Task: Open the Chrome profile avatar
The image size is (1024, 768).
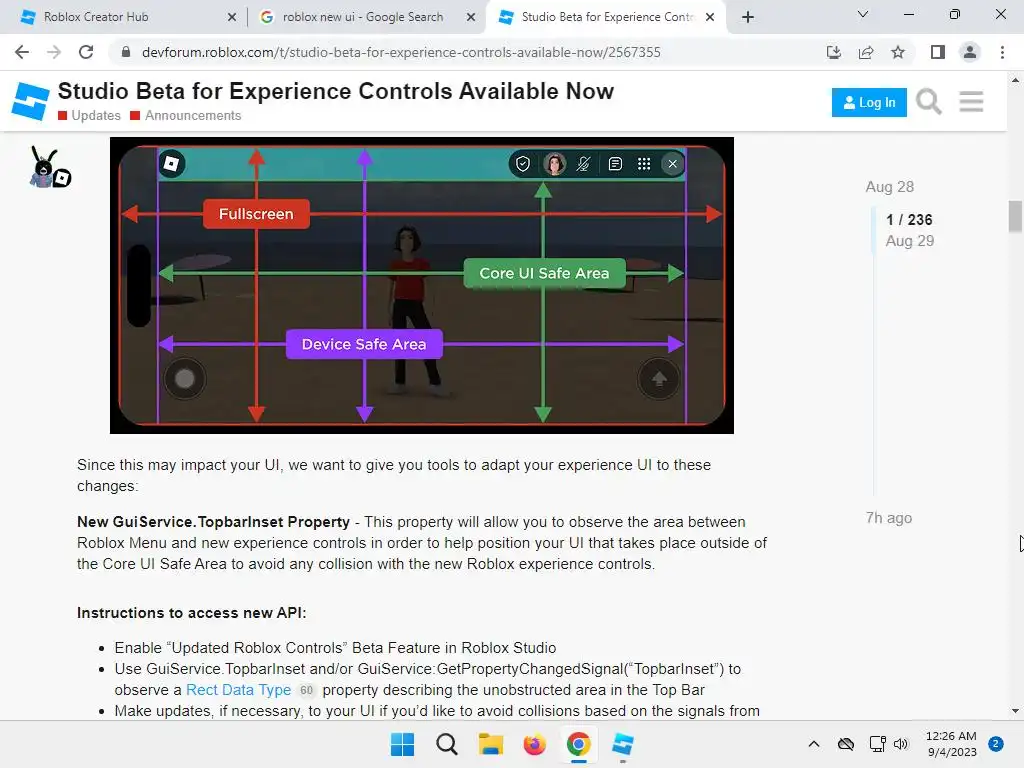Action: click(x=970, y=52)
